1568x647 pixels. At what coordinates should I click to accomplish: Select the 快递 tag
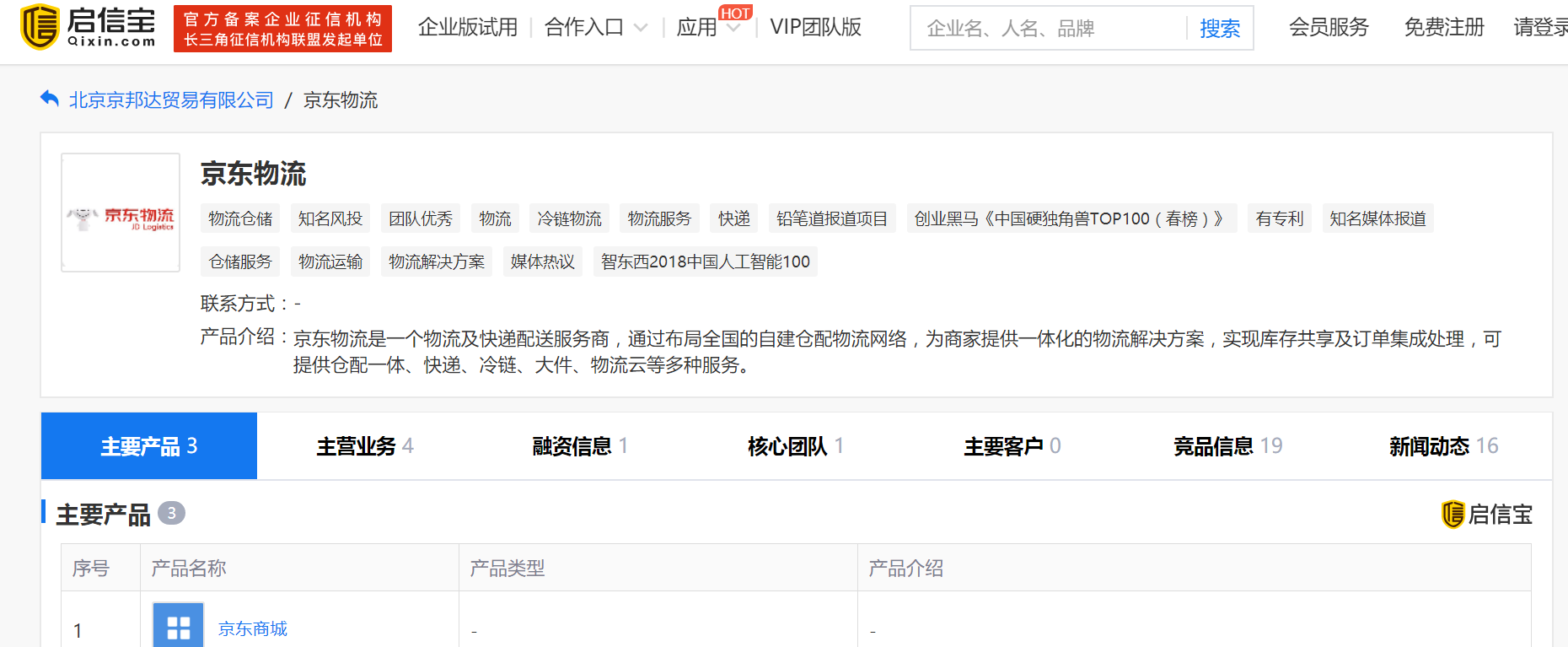[x=734, y=218]
